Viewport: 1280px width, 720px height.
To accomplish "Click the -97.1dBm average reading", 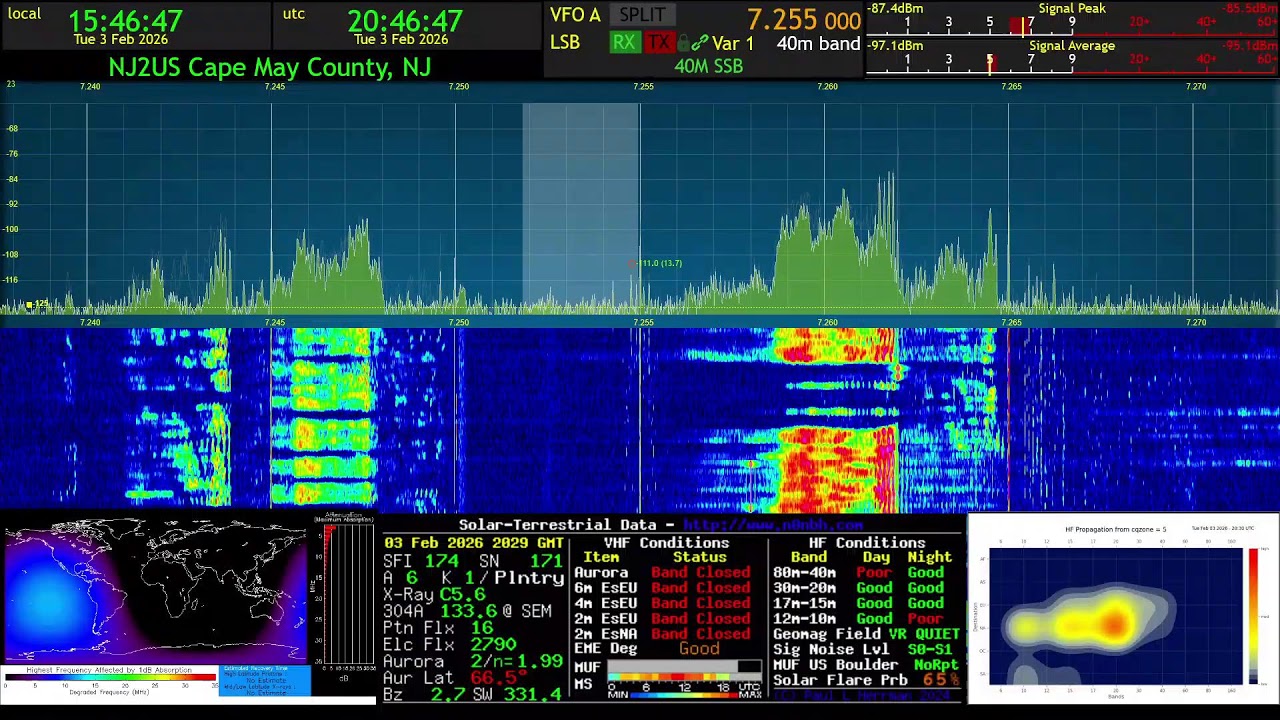I will [x=896, y=46].
